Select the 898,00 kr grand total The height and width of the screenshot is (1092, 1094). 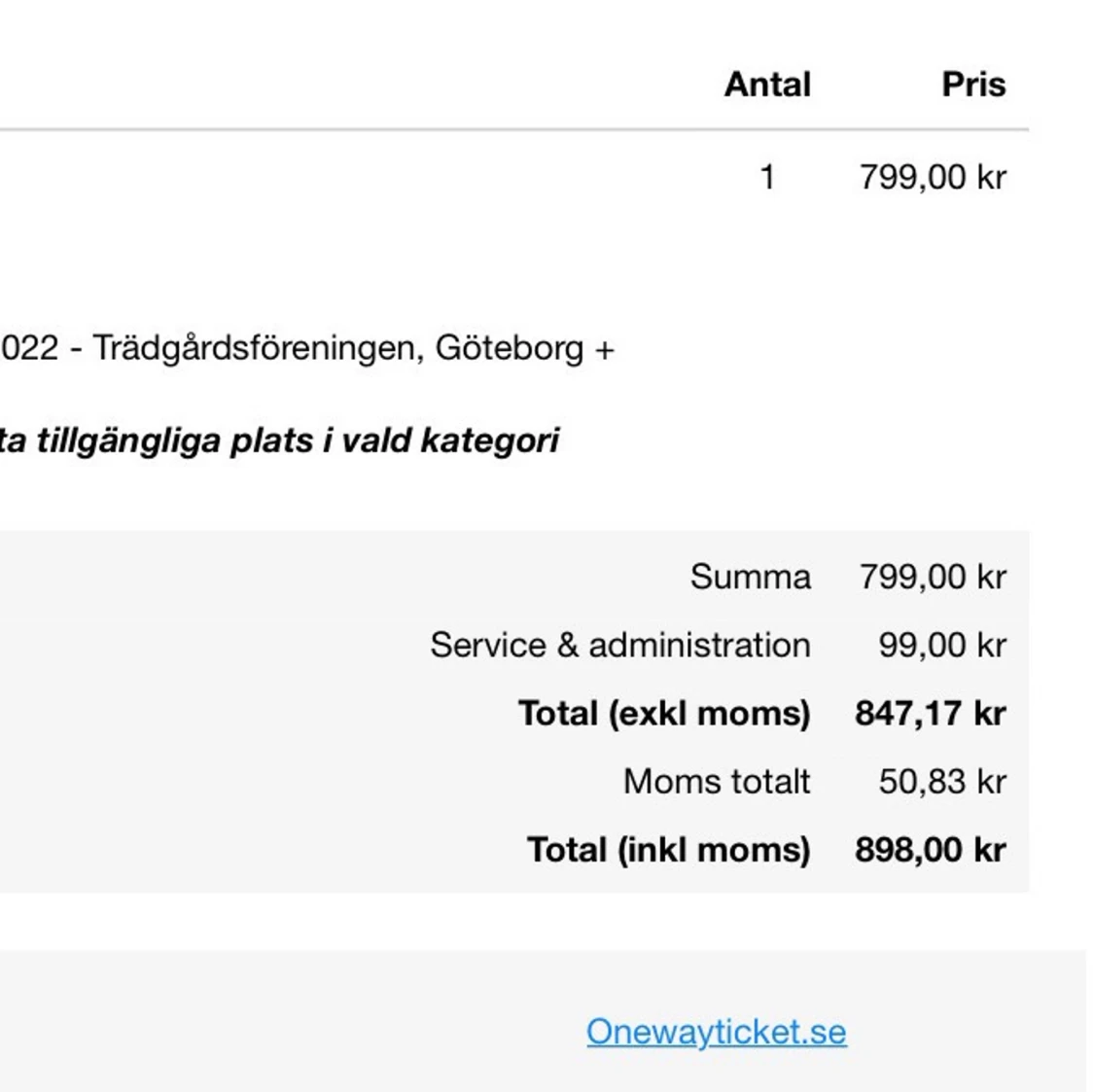point(930,849)
